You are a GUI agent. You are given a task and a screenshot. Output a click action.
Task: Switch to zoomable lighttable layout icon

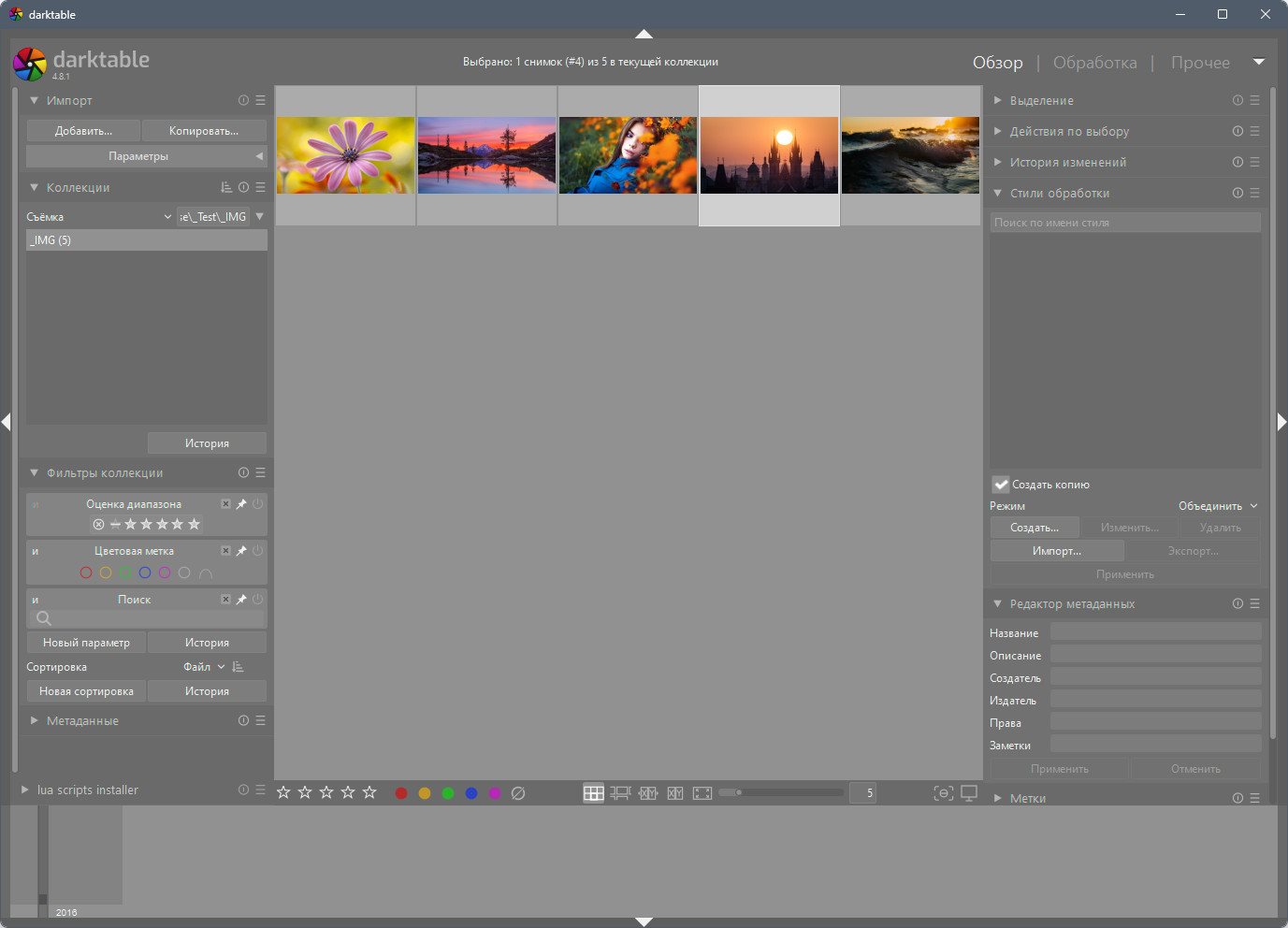[x=620, y=793]
